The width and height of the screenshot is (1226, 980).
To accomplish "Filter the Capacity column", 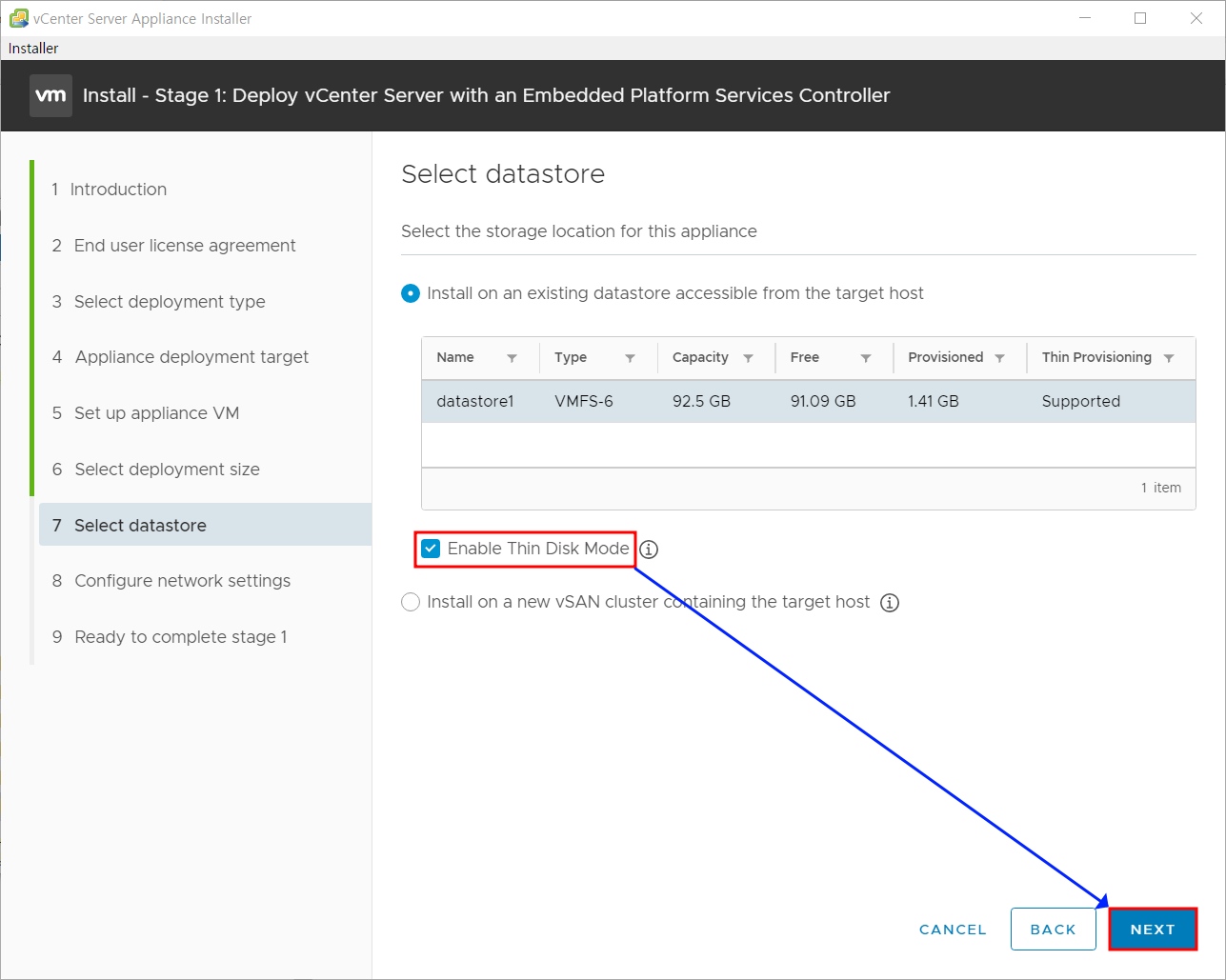I will pyautogui.click(x=748, y=358).
